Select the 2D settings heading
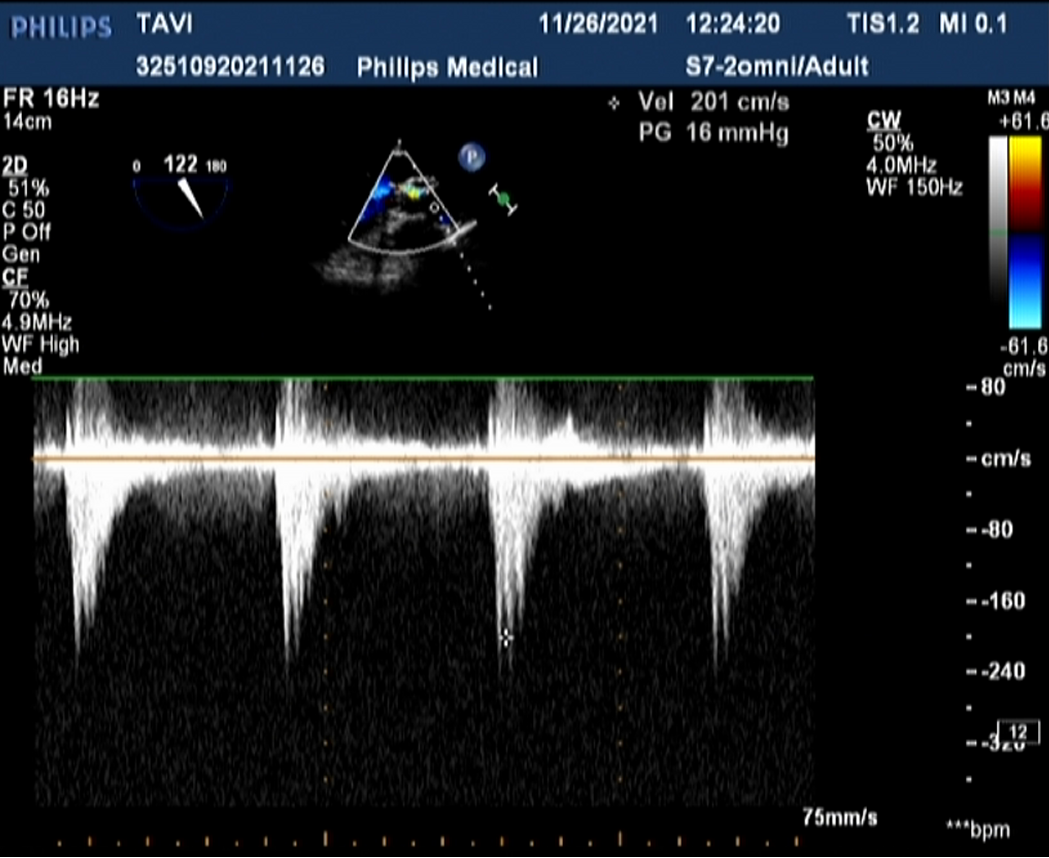Screen dimensions: 1049x858 pos(15,166)
